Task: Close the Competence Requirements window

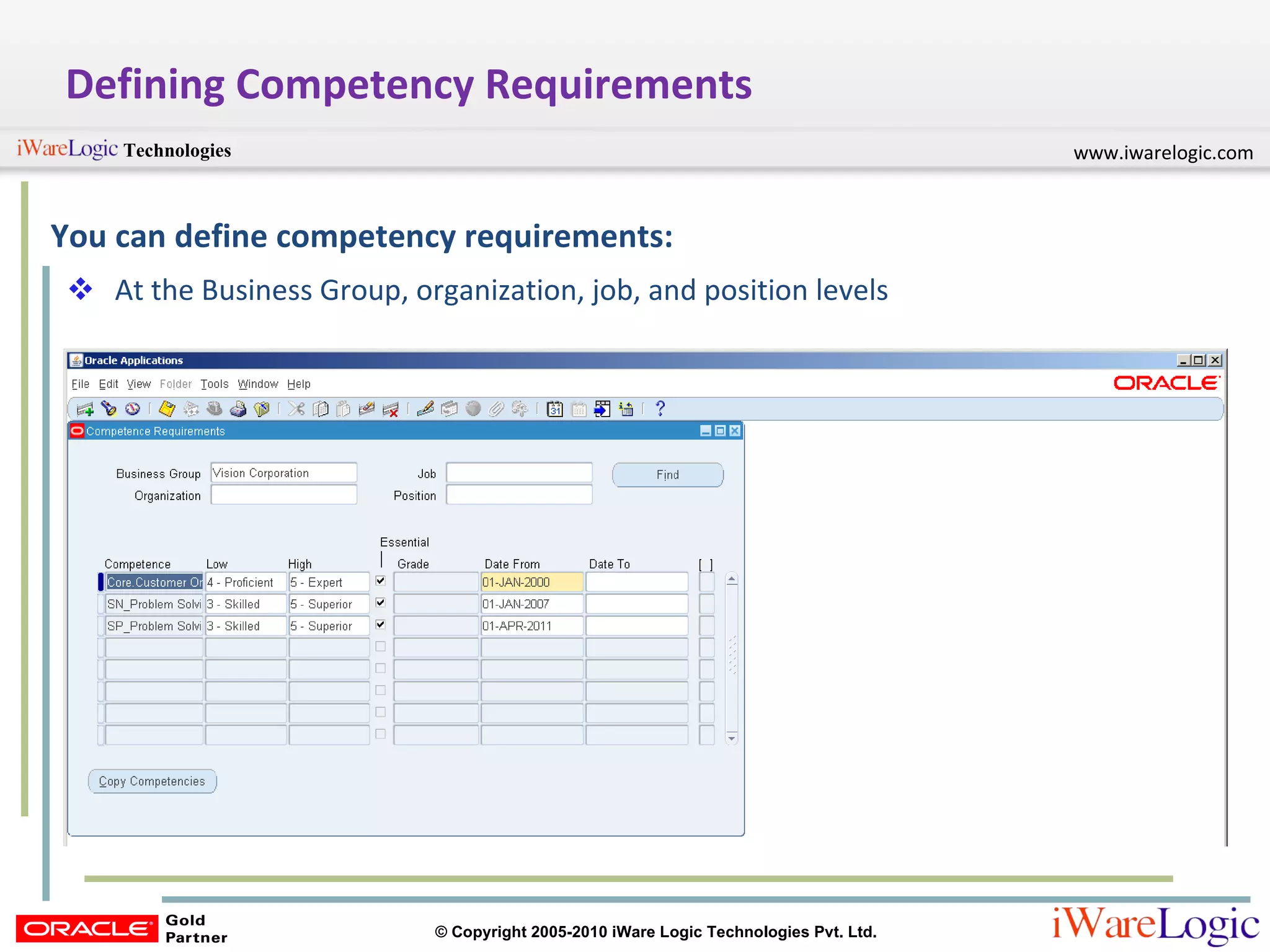Action: click(x=735, y=431)
